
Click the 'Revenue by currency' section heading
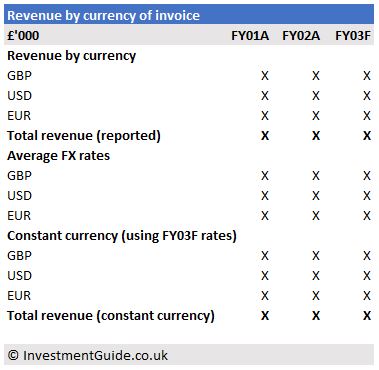[x=71, y=56]
